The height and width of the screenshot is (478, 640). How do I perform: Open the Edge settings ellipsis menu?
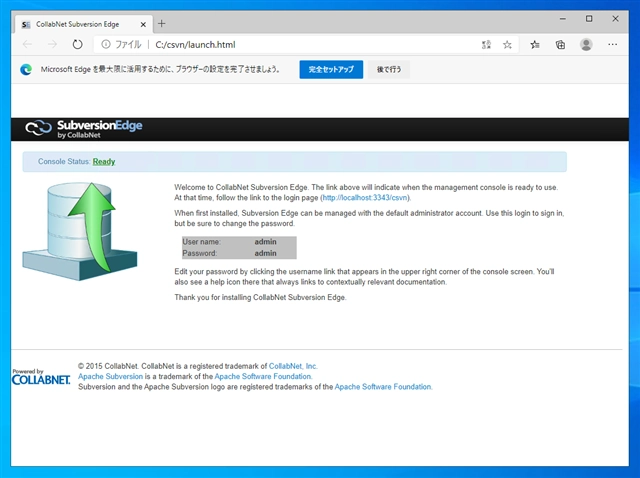(612, 44)
